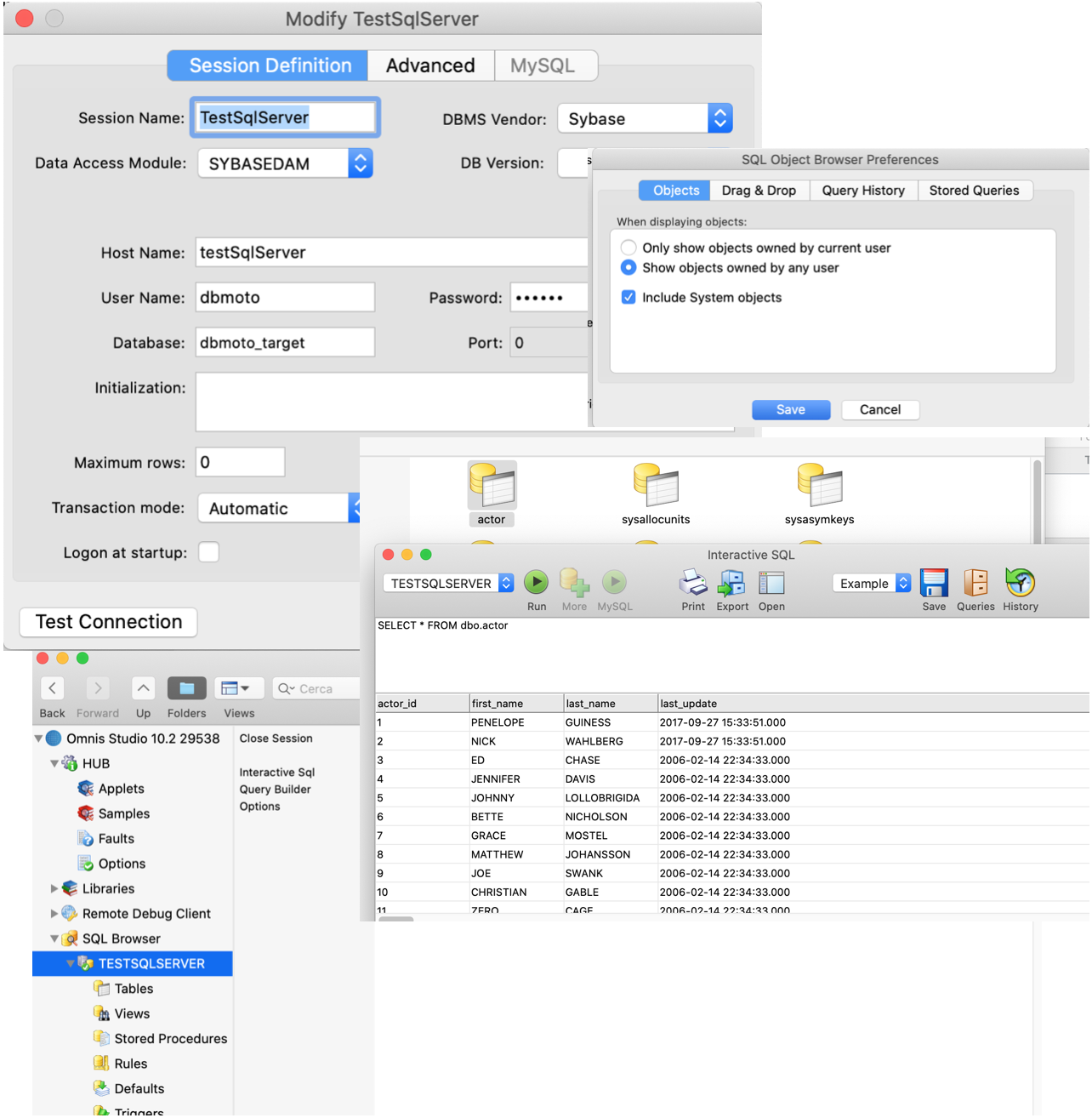1092x1118 pixels.
Task: Open the Stored Queries tab
Action: [x=975, y=191]
